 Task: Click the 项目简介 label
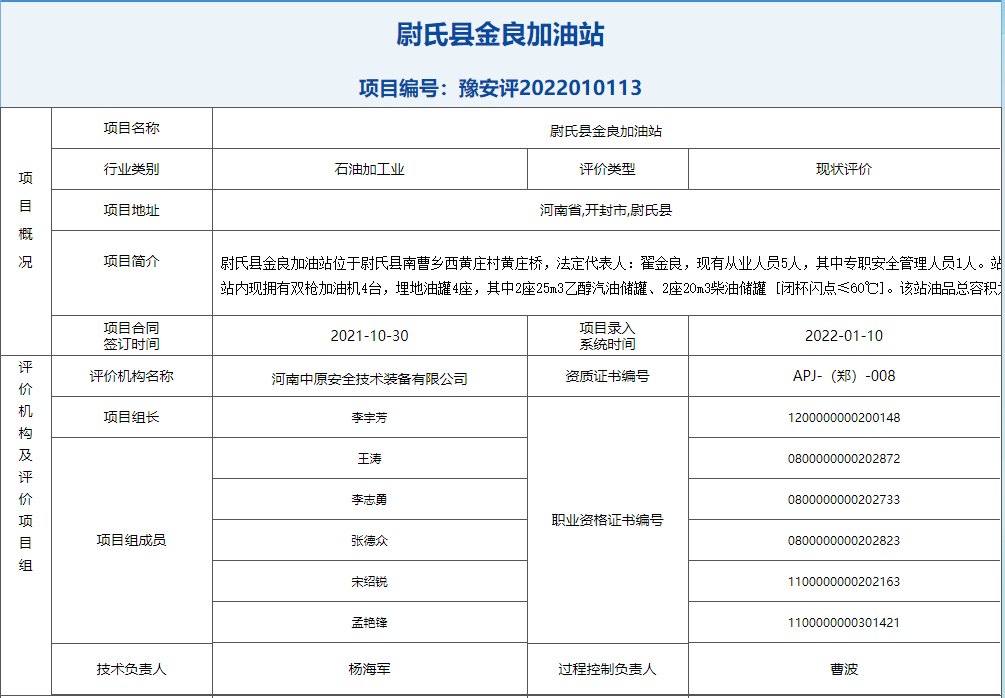coord(131,262)
